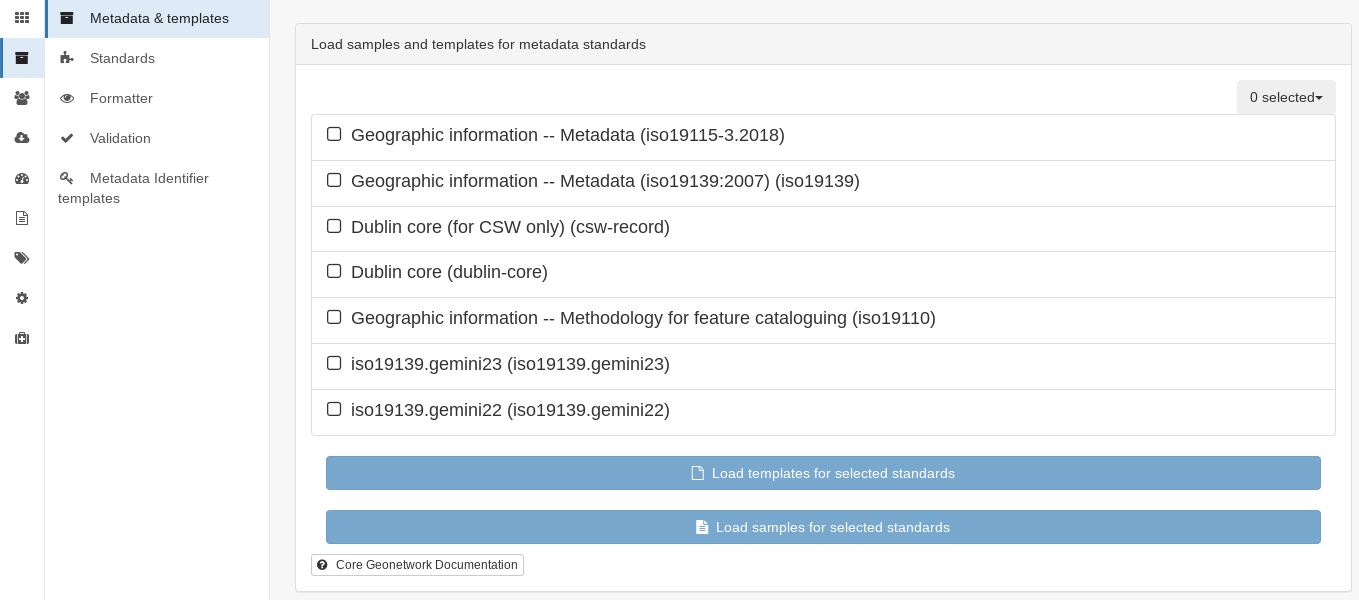The image size is (1359, 600).
Task: Open the grid apps icon in sidebar
Action: click(x=22, y=18)
